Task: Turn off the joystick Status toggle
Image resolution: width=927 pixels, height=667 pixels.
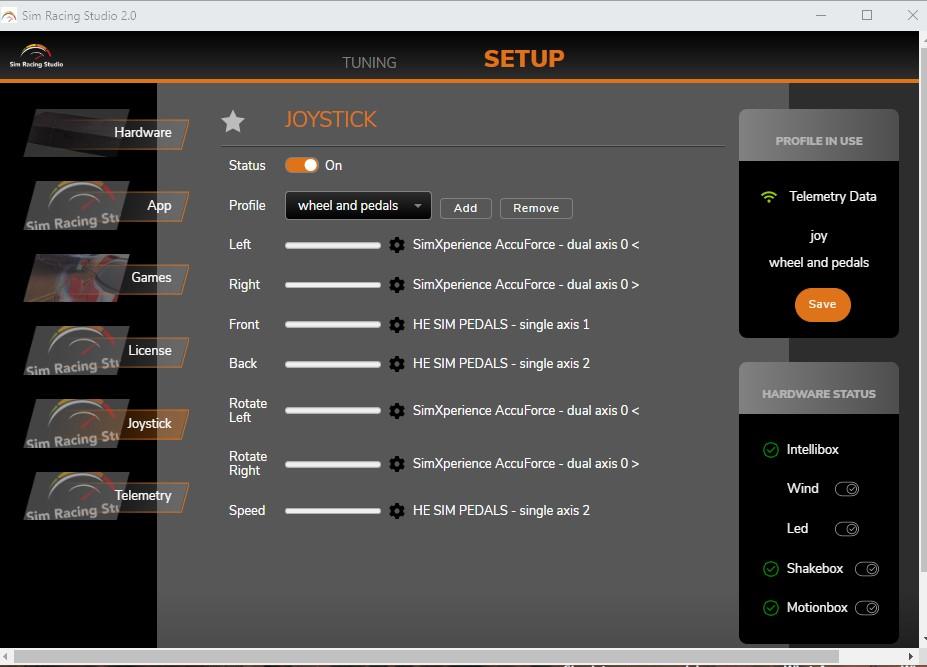Action: (x=301, y=164)
